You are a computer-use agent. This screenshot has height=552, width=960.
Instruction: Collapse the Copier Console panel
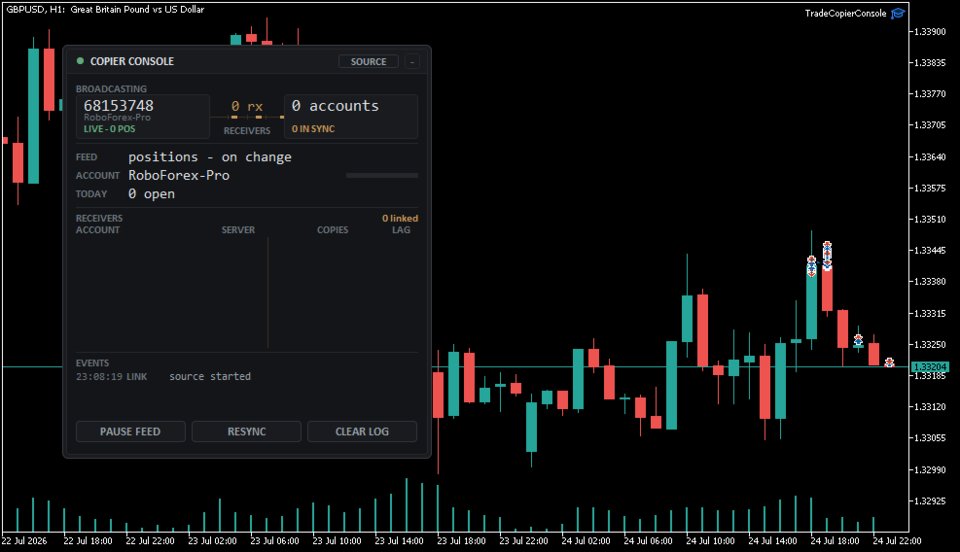point(412,62)
